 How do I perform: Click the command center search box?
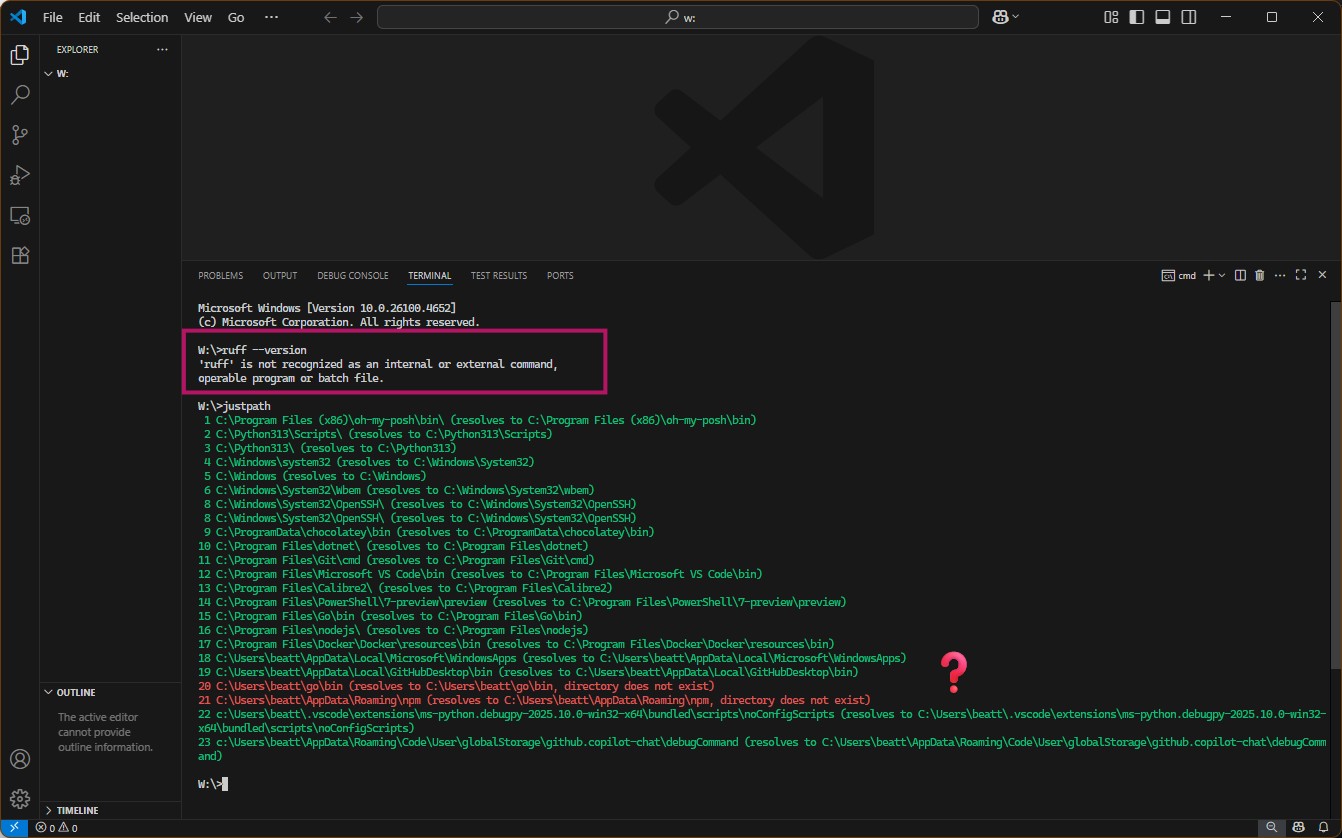point(678,17)
